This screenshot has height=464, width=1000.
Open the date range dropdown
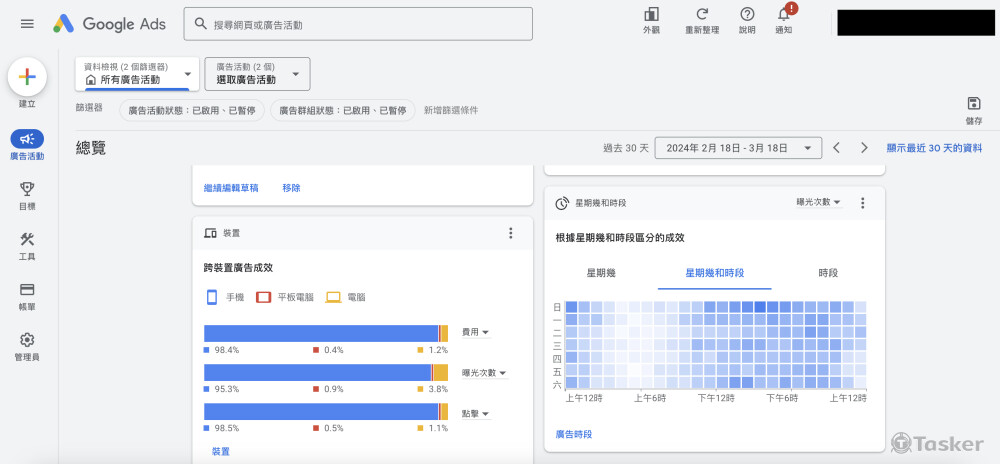coord(738,148)
